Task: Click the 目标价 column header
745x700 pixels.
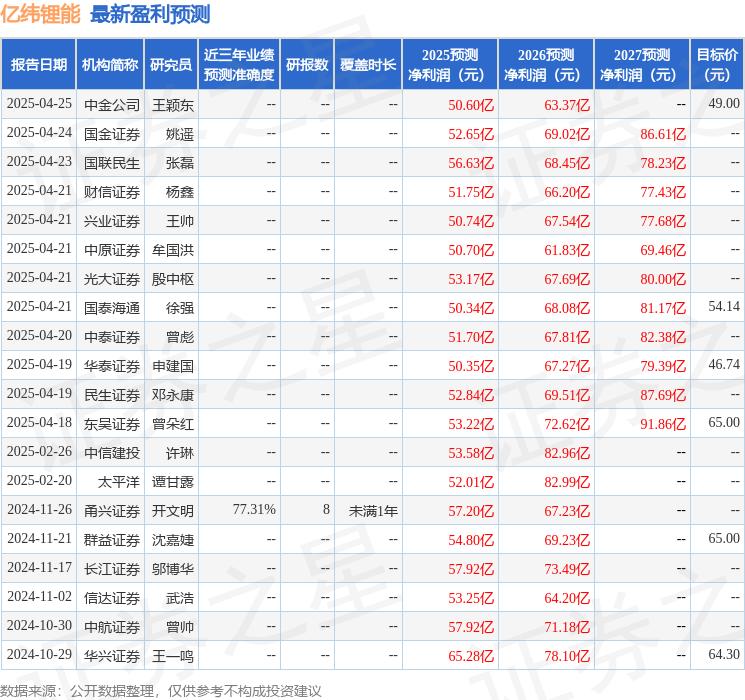Action: click(717, 65)
